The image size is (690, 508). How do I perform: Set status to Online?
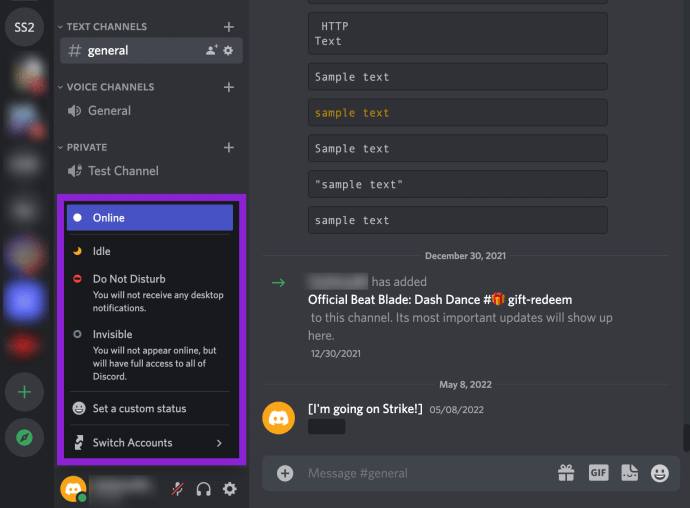(x=150, y=217)
